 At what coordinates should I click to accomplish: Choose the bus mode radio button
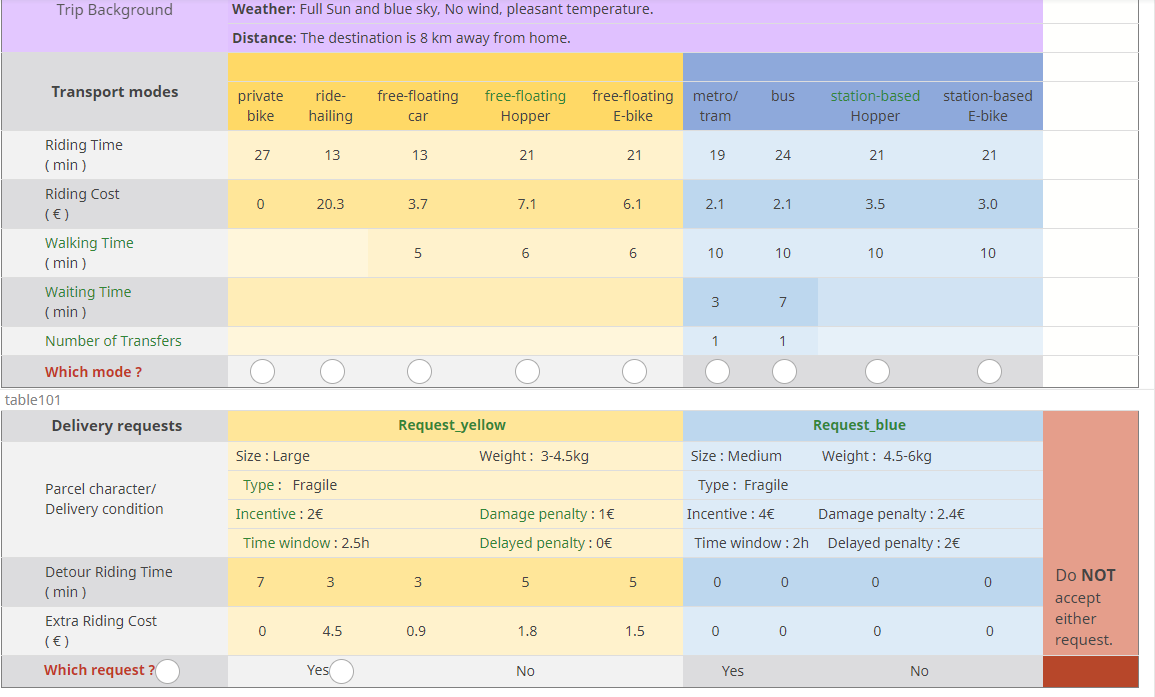(x=784, y=372)
